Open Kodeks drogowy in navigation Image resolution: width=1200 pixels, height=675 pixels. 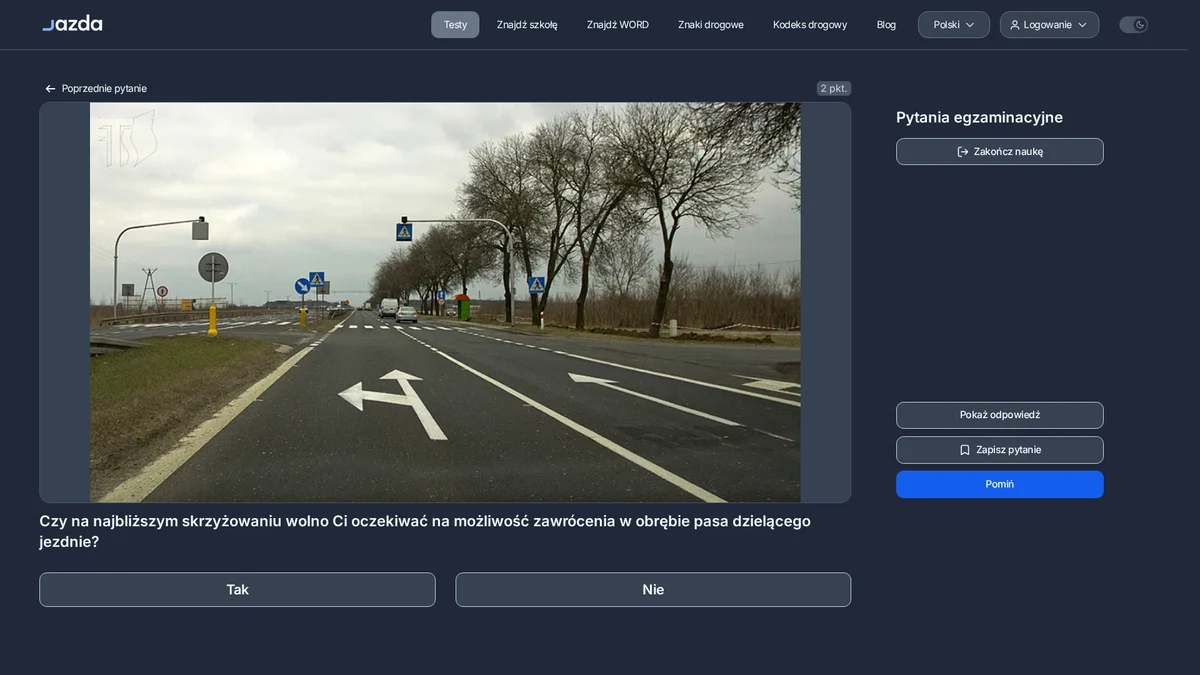pyautogui.click(x=810, y=25)
